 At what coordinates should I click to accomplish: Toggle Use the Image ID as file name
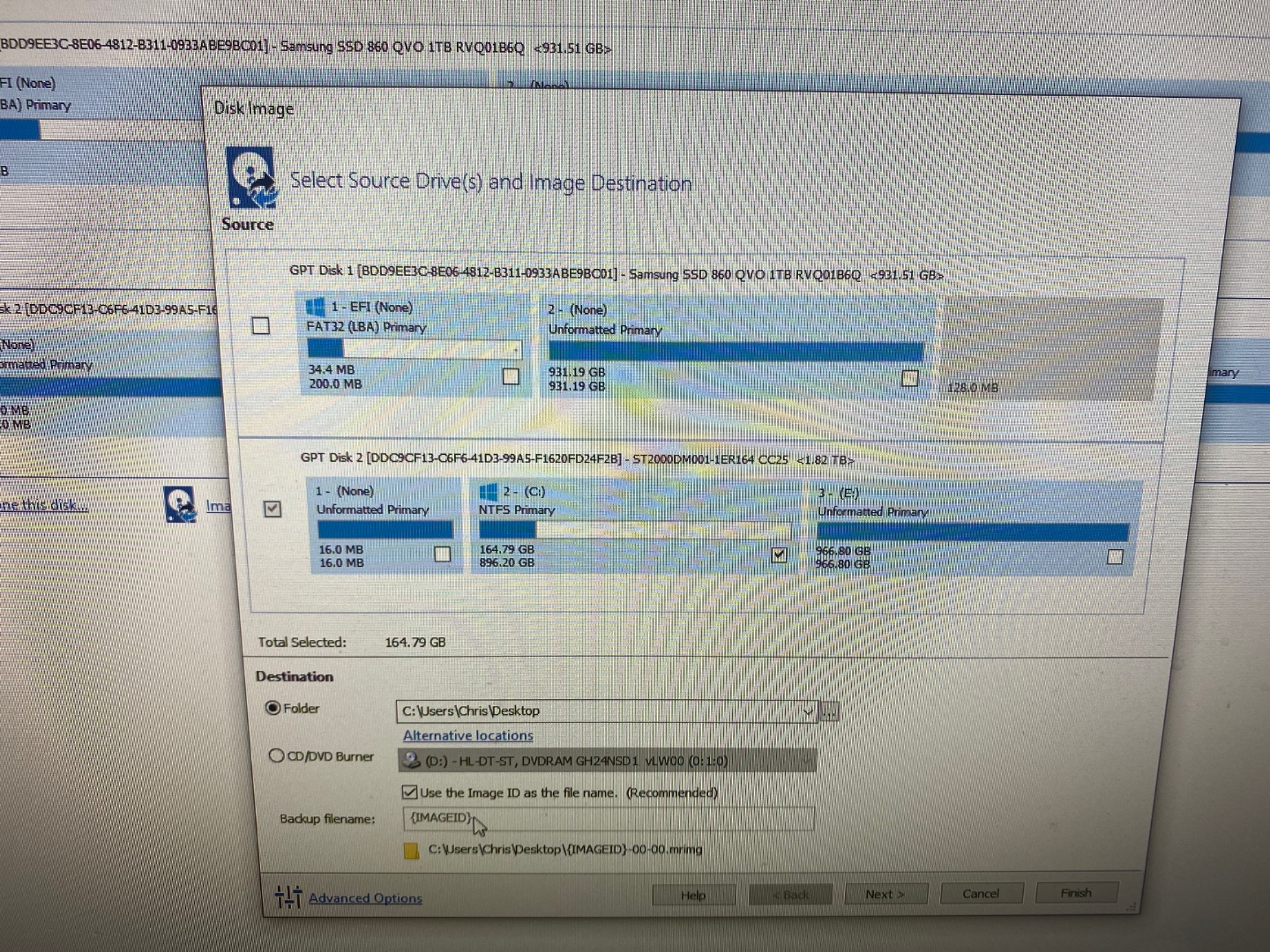(x=409, y=792)
